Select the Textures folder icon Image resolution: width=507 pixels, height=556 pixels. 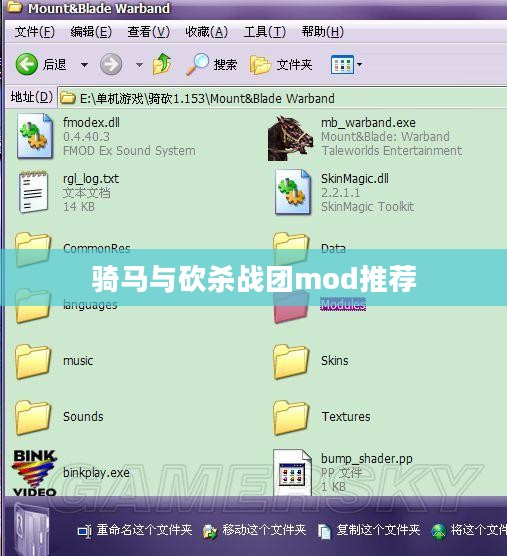[x=291, y=418]
